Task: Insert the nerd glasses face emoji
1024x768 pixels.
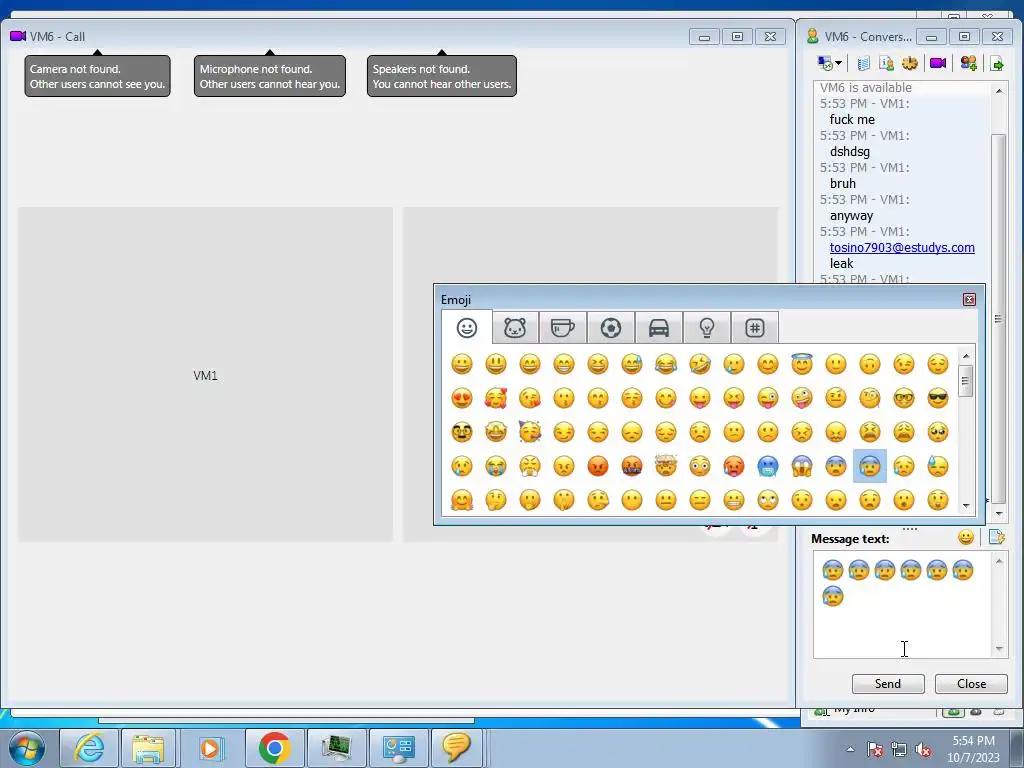Action: 904,398
